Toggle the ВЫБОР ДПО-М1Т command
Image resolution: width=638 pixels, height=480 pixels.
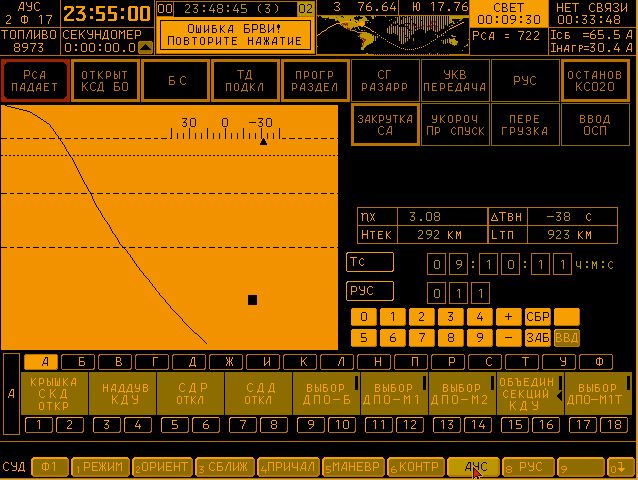tap(598, 393)
